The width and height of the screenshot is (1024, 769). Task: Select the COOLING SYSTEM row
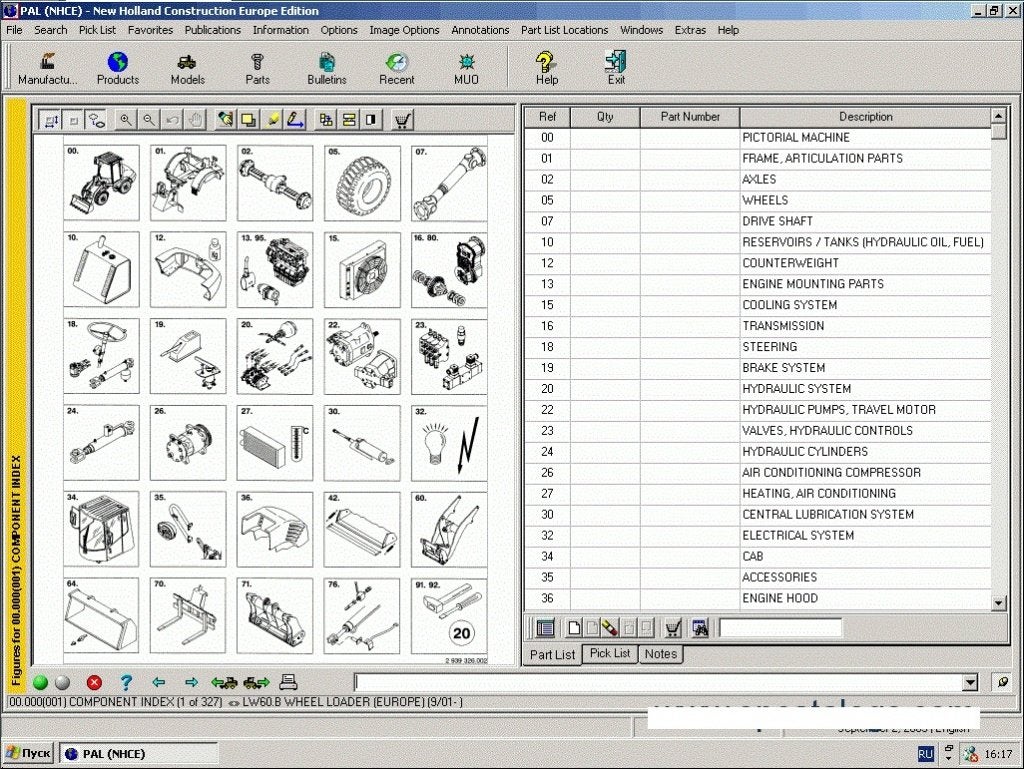[758, 305]
